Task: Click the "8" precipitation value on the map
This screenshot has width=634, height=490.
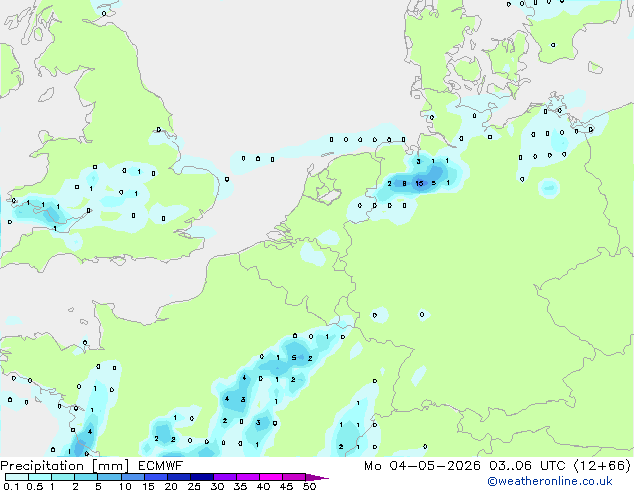Action: click(404, 184)
